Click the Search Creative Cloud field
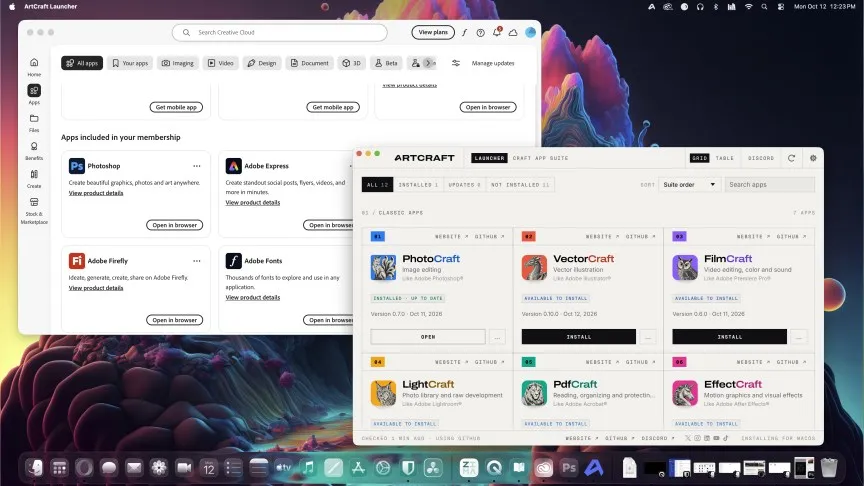The image size is (864, 486). point(280,33)
